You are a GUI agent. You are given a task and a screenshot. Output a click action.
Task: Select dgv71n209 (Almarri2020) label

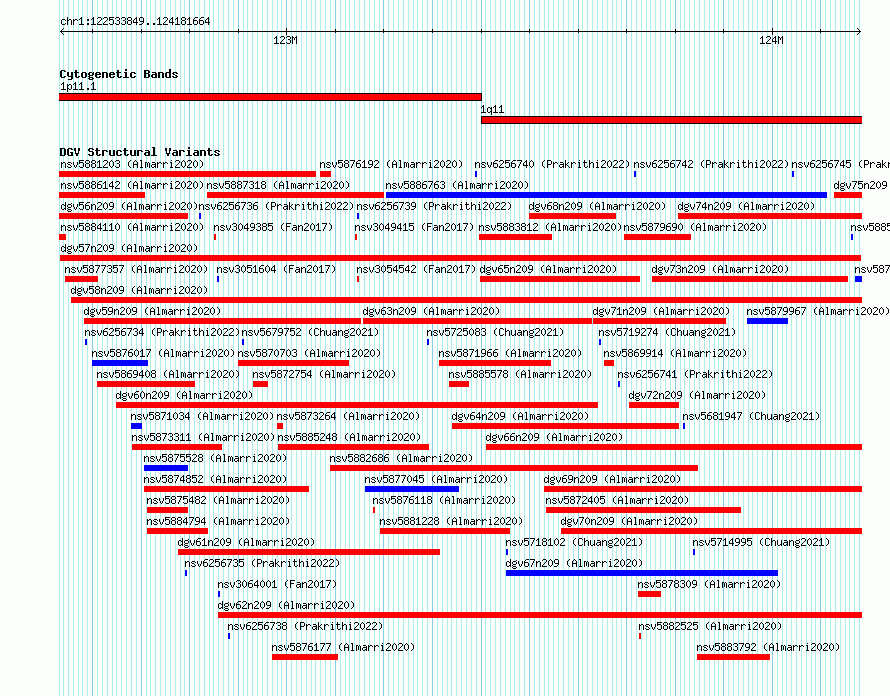click(661, 311)
